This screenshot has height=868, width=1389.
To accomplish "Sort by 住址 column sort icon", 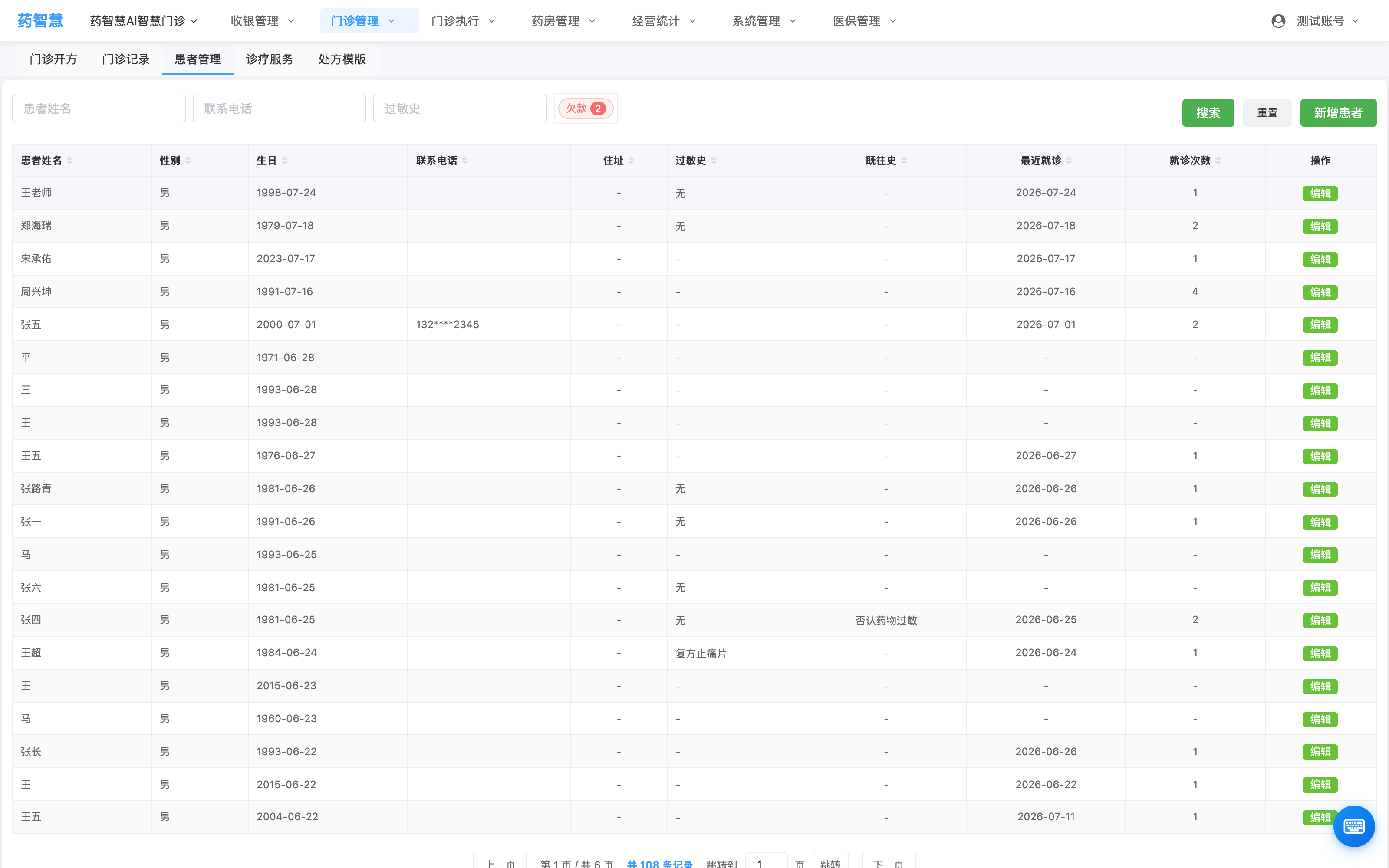I will (632, 161).
